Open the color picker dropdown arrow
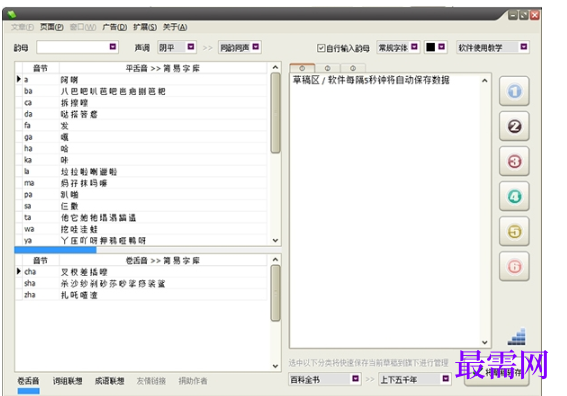567x396 pixels. 442,47
